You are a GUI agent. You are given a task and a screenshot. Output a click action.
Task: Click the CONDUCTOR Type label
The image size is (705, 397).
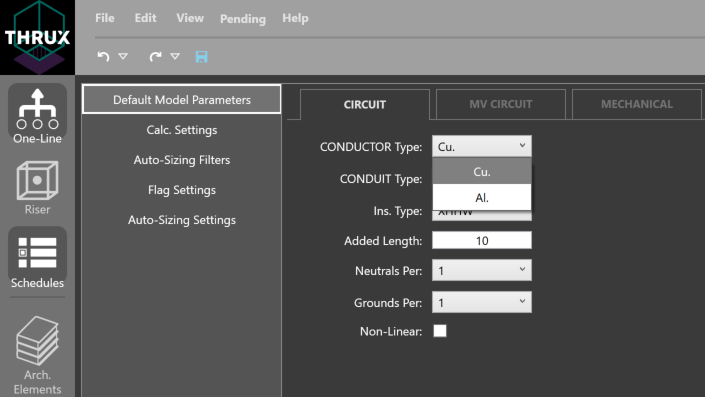371,147
